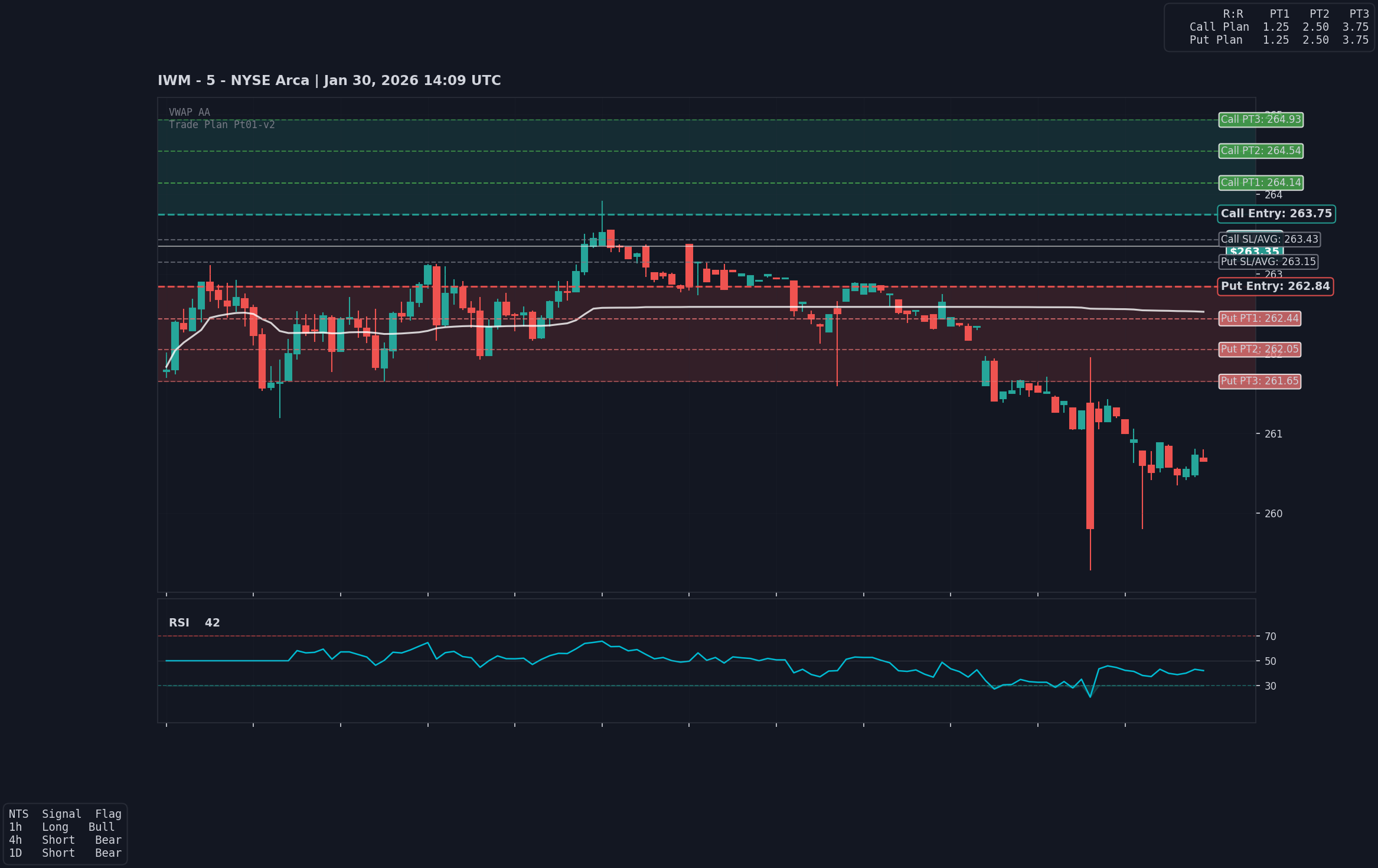Open the Put Entry: 262.84 level settings
Image resolution: width=1378 pixels, height=868 pixels.
pos(1275,286)
